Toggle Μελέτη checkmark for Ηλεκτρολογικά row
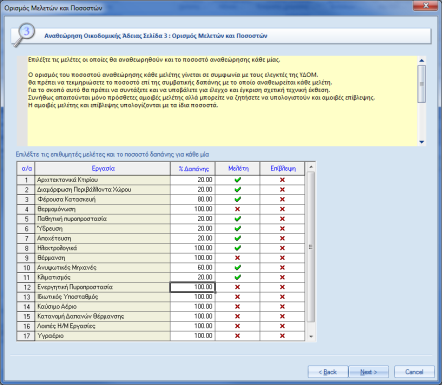The width and height of the screenshot is (442, 385). 237,248
